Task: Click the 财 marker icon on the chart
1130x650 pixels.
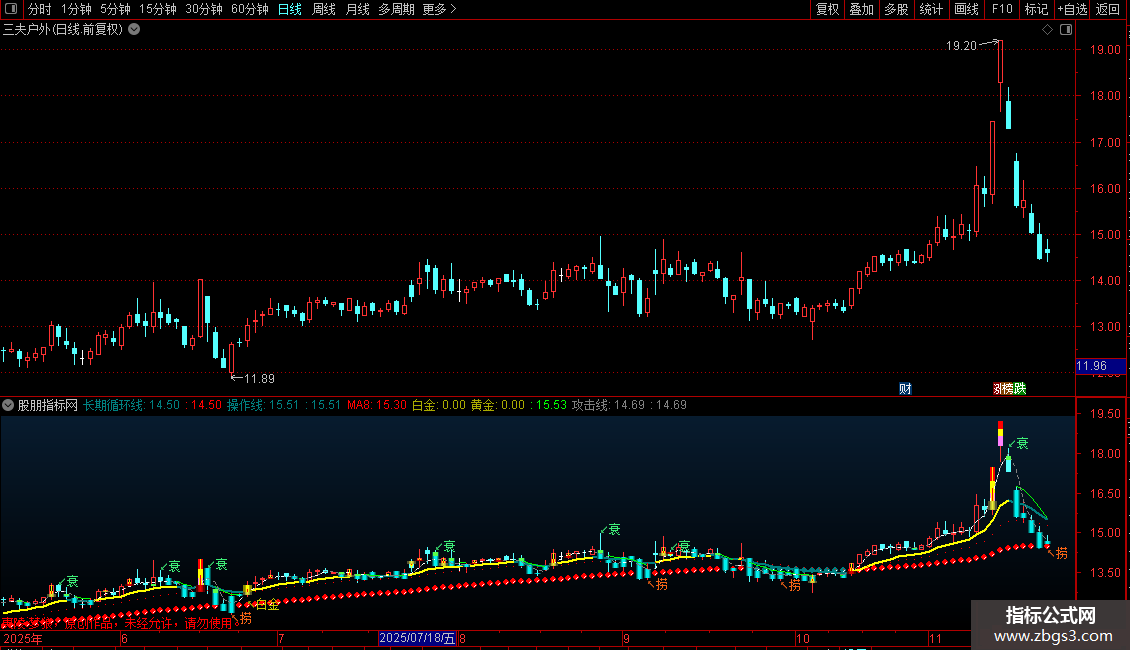Action: pos(905,388)
